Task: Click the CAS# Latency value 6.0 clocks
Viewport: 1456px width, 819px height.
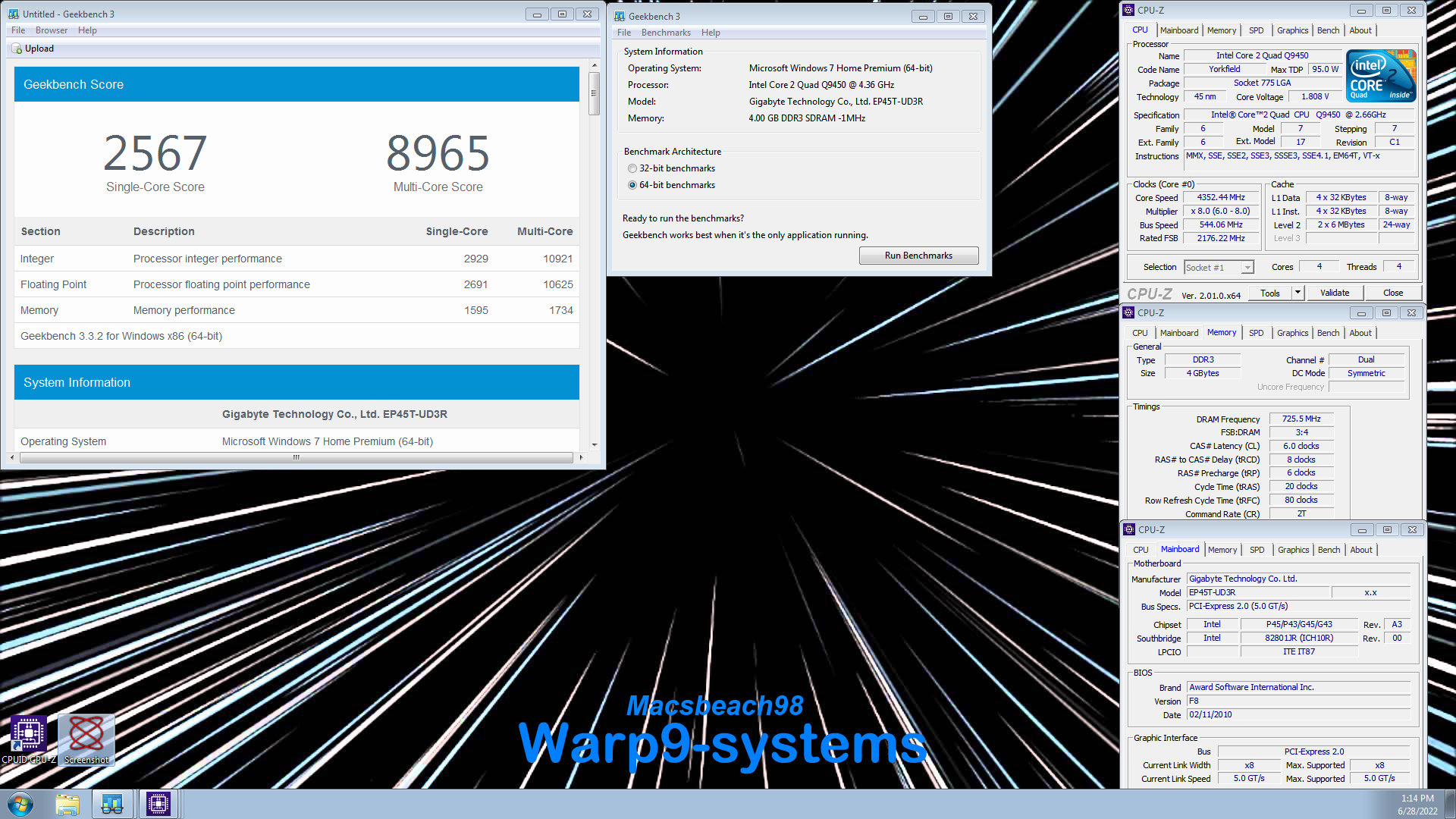Action: (x=1301, y=446)
